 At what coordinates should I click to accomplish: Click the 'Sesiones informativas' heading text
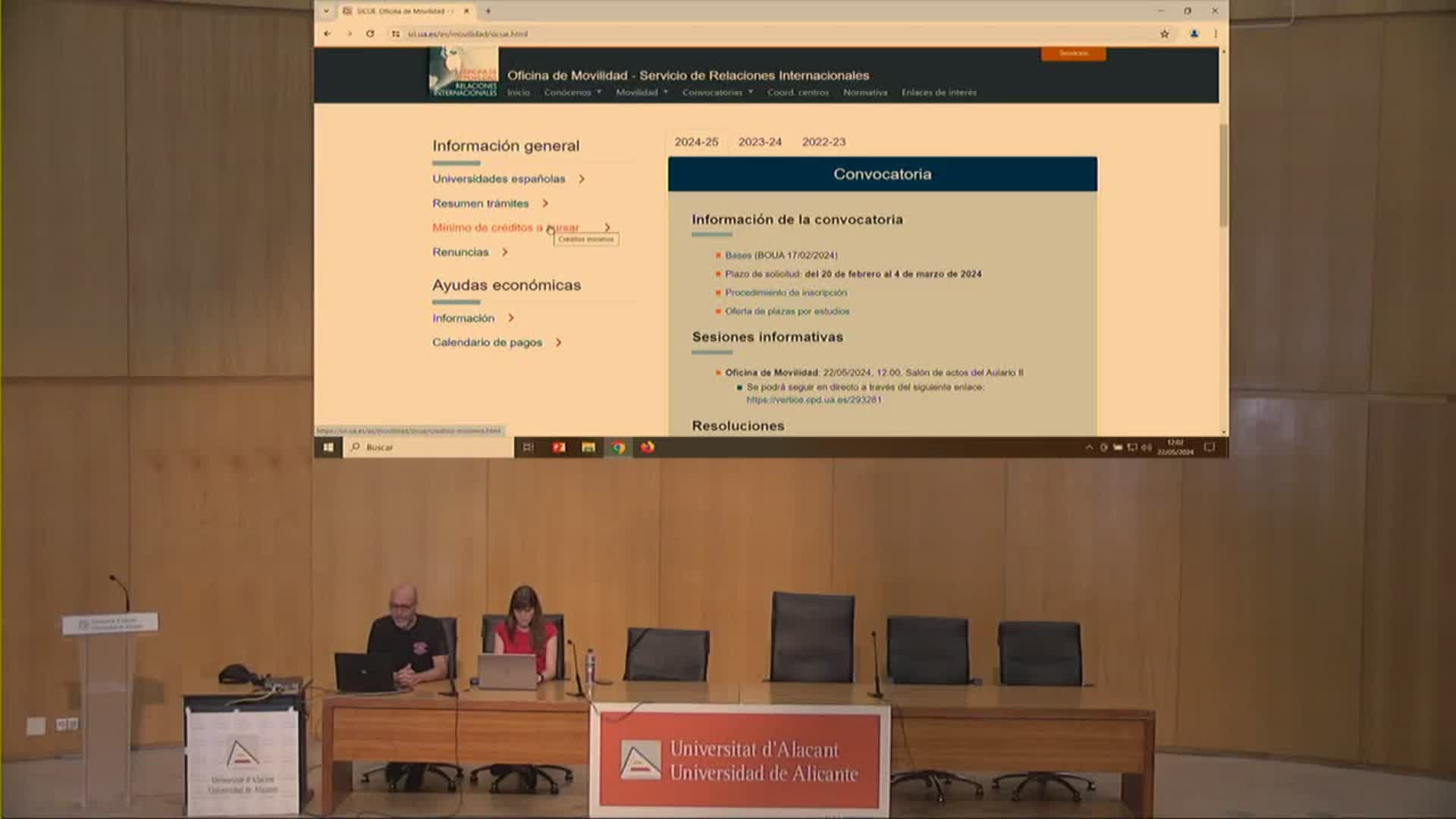point(767,337)
